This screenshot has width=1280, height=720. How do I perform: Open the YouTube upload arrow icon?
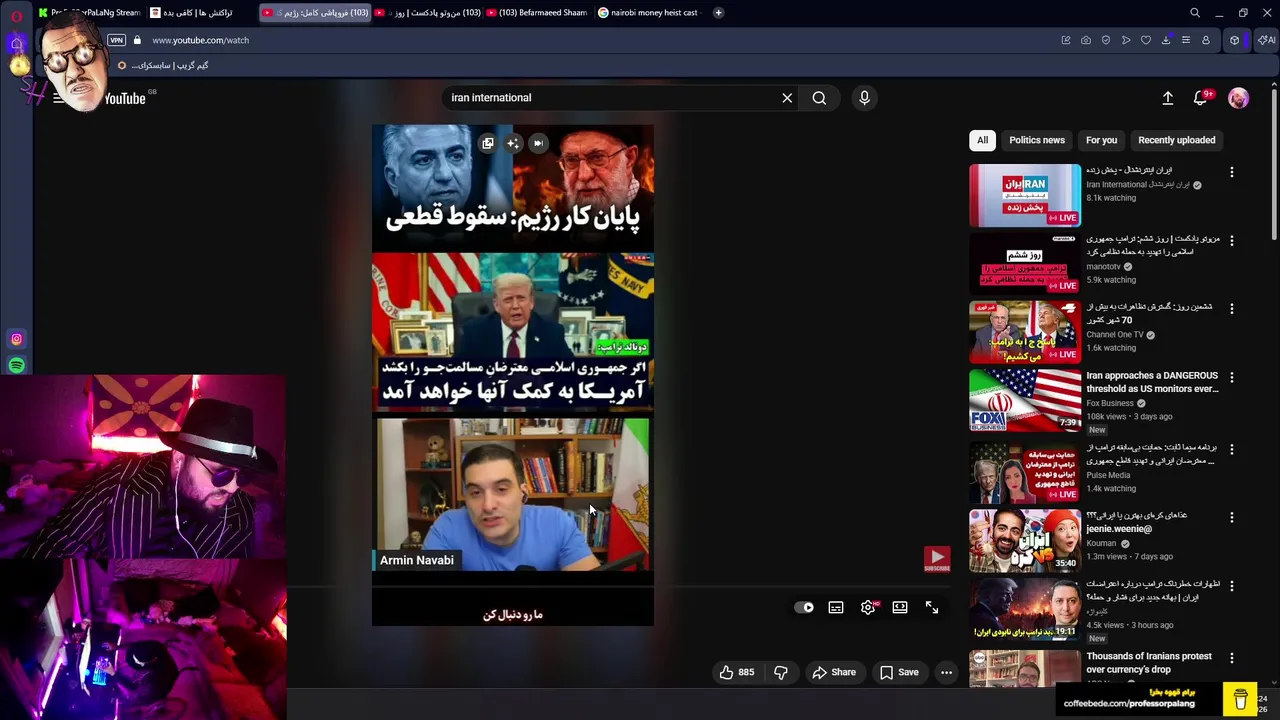coord(1168,98)
